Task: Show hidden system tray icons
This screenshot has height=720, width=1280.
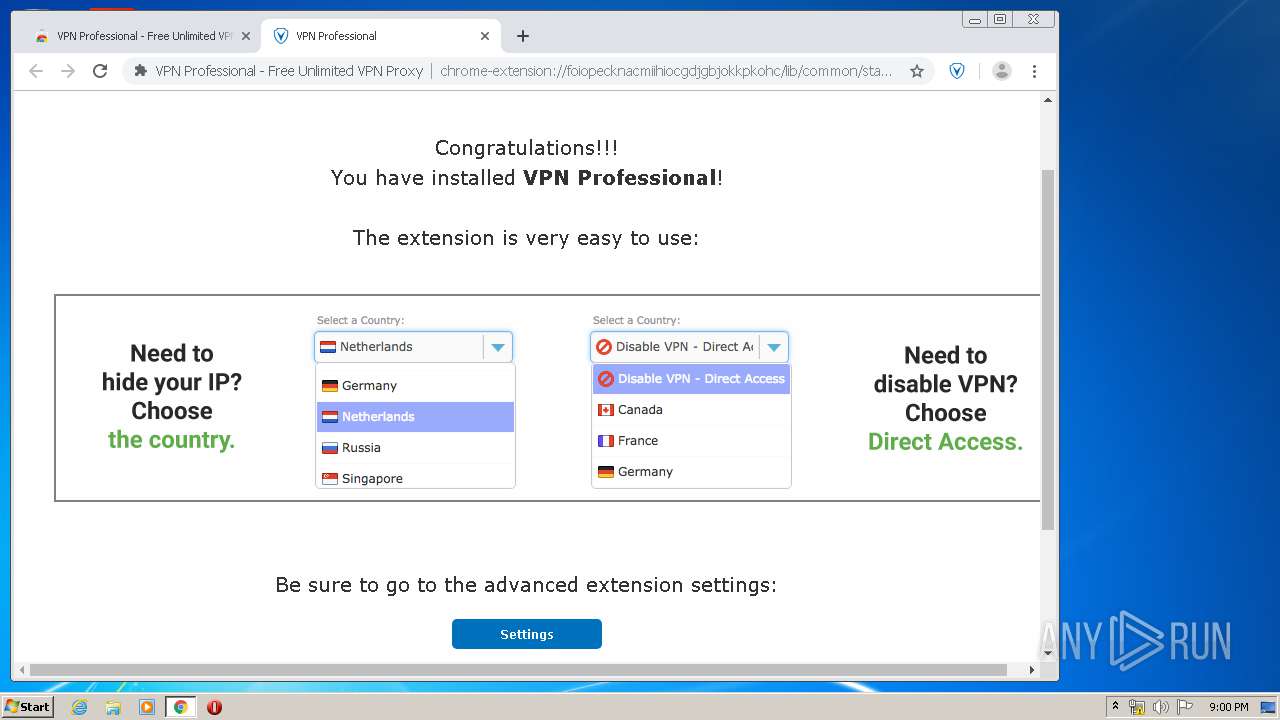Action: [1116, 707]
